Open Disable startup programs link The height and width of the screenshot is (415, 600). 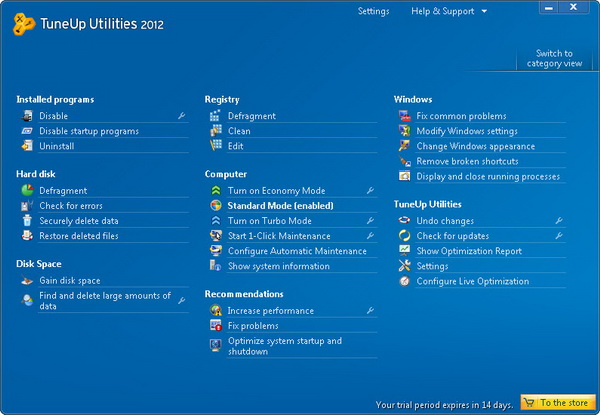pyautogui.click(x=89, y=131)
